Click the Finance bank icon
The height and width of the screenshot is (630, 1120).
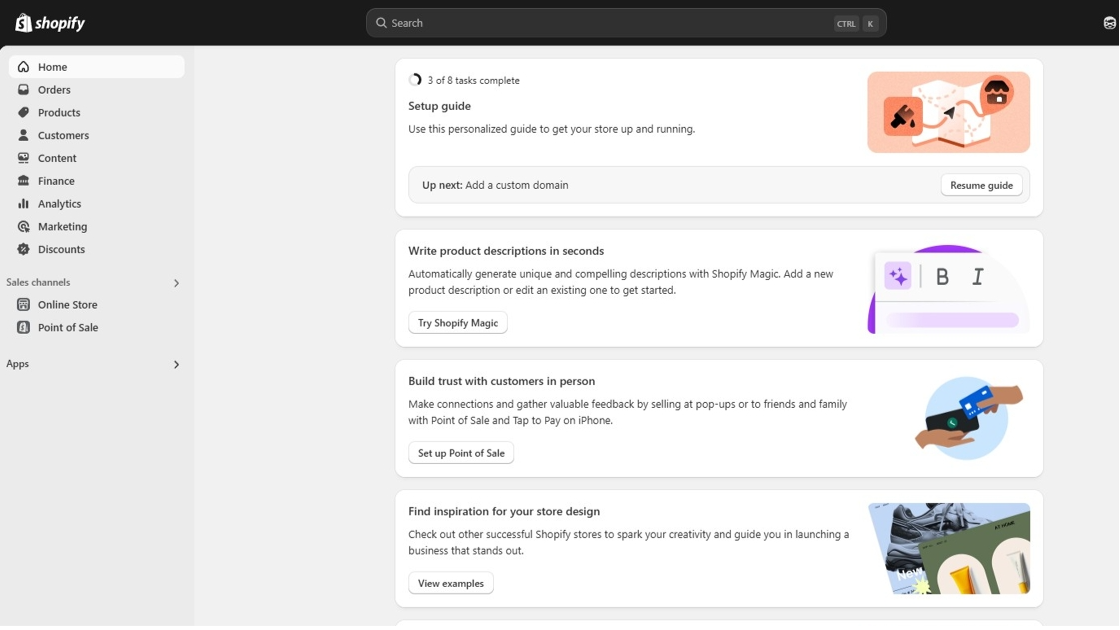tap(24, 181)
